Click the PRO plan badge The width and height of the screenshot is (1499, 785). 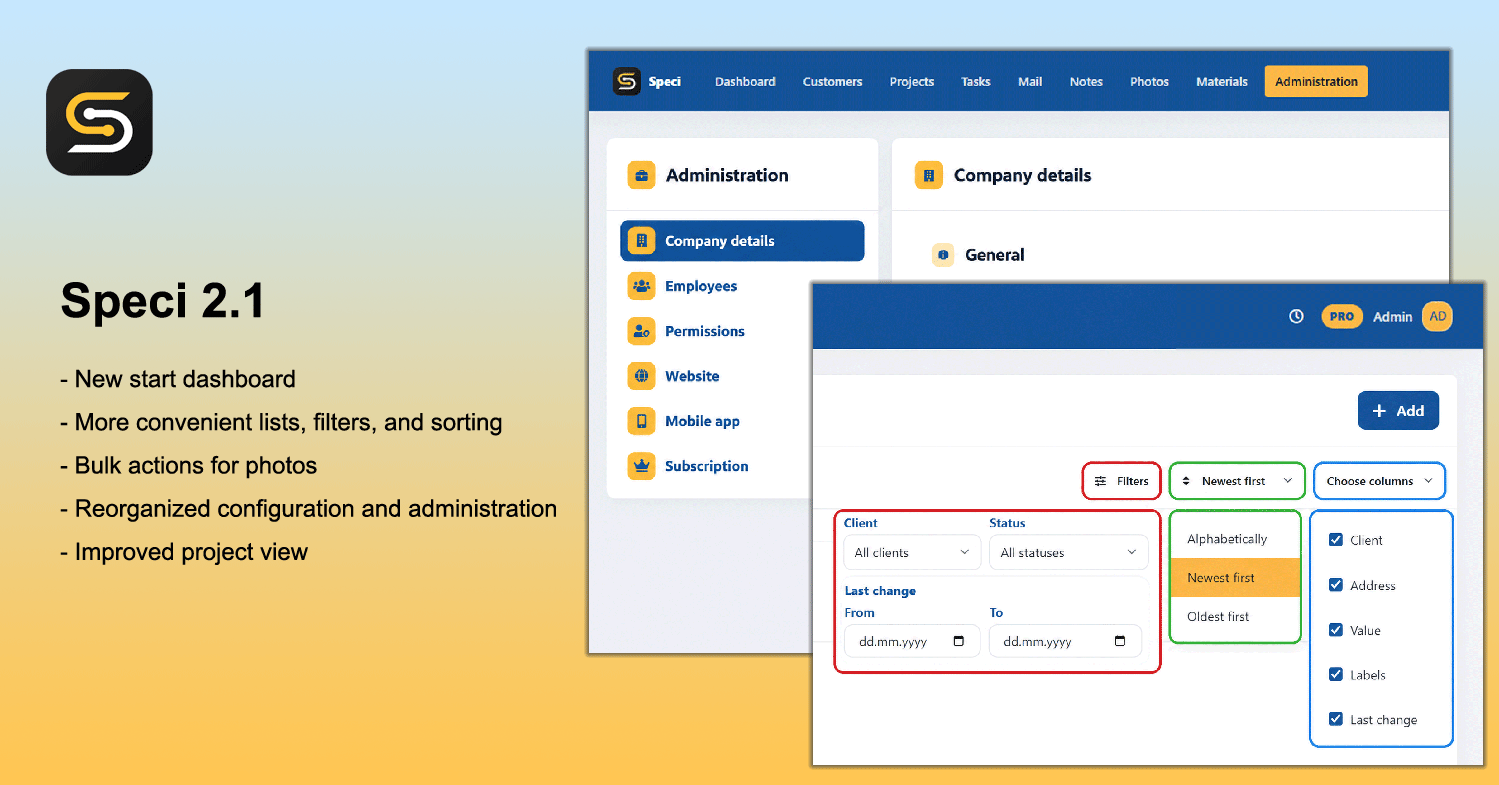point(1342,316)
